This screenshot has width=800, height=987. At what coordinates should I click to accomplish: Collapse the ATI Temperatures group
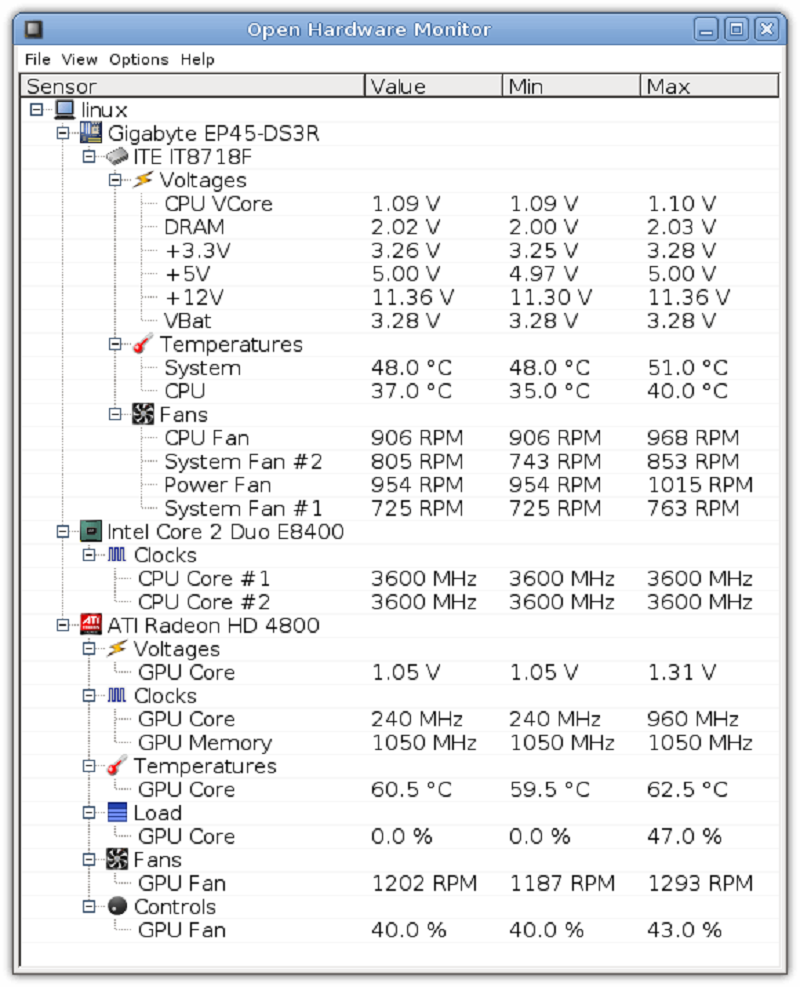point(89,765)
